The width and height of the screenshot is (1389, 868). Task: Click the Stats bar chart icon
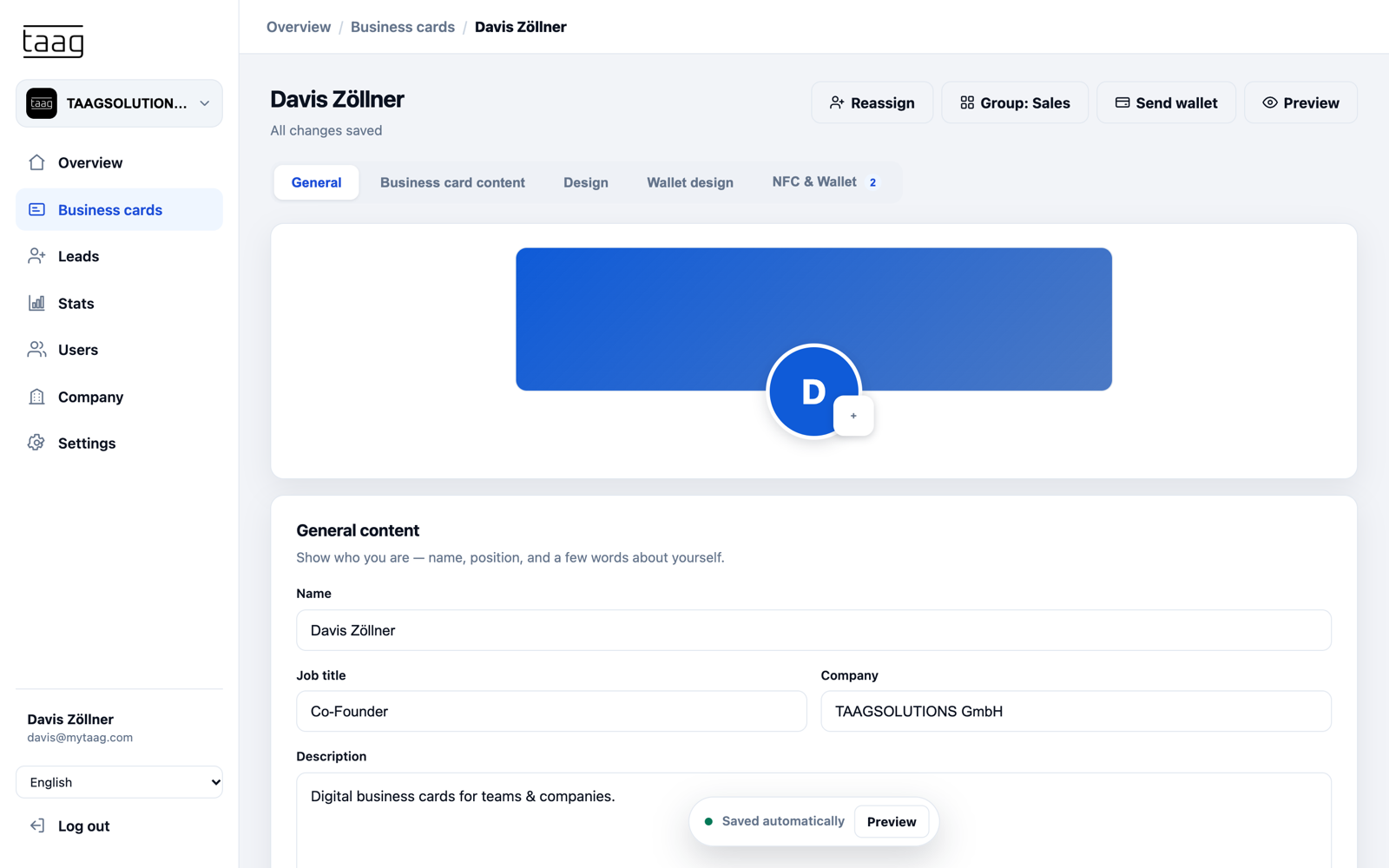[36, 303]
